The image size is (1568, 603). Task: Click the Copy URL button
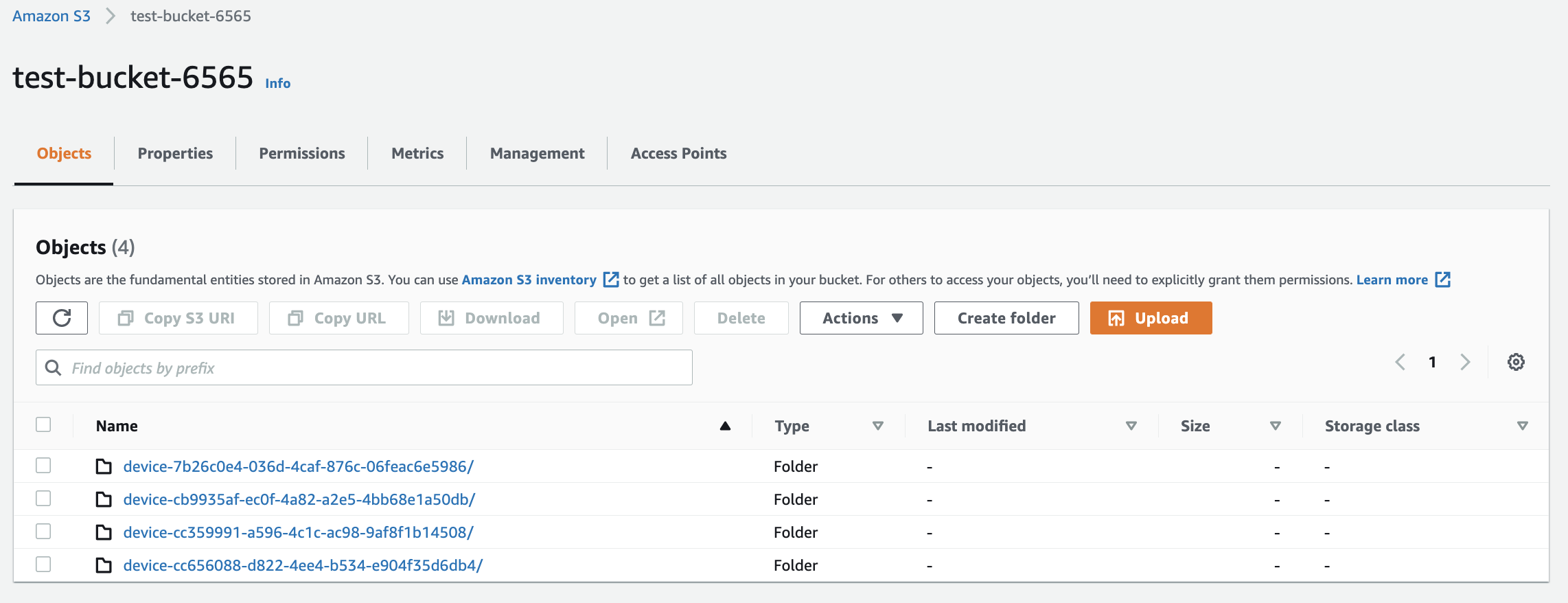339,318
